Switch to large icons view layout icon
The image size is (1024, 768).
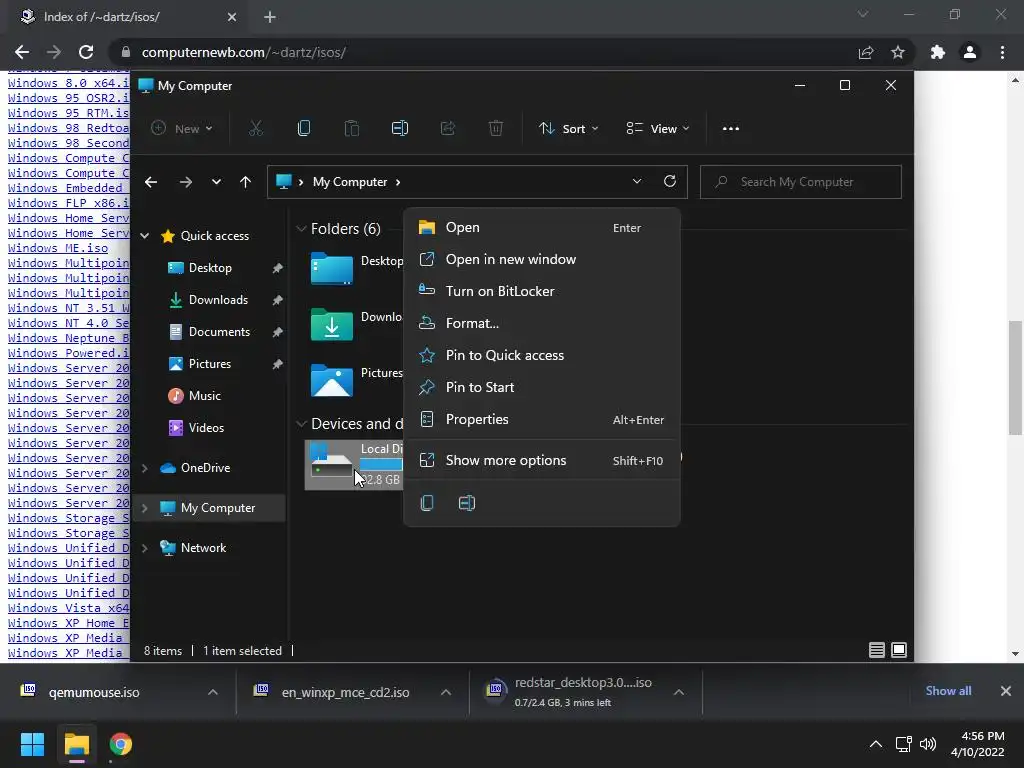point(899,650)
